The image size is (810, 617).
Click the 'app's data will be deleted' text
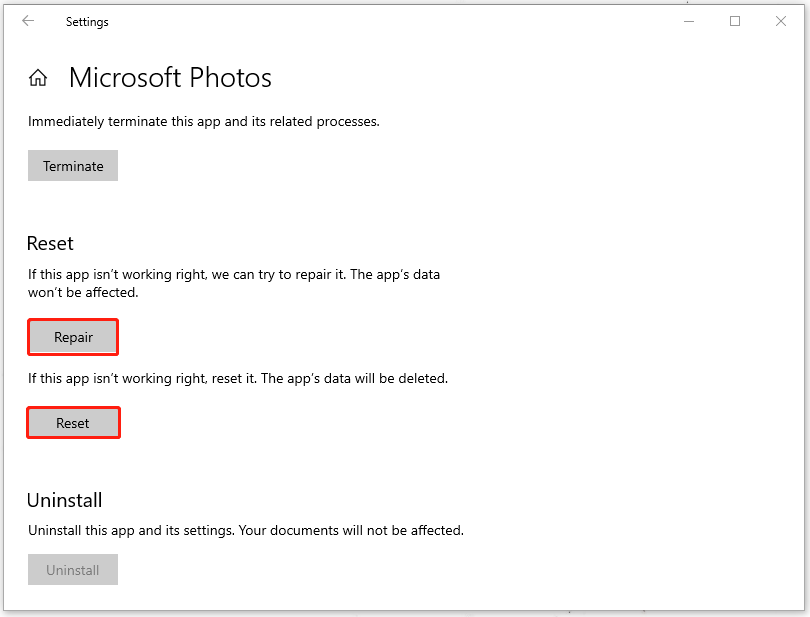coord(238,379)
